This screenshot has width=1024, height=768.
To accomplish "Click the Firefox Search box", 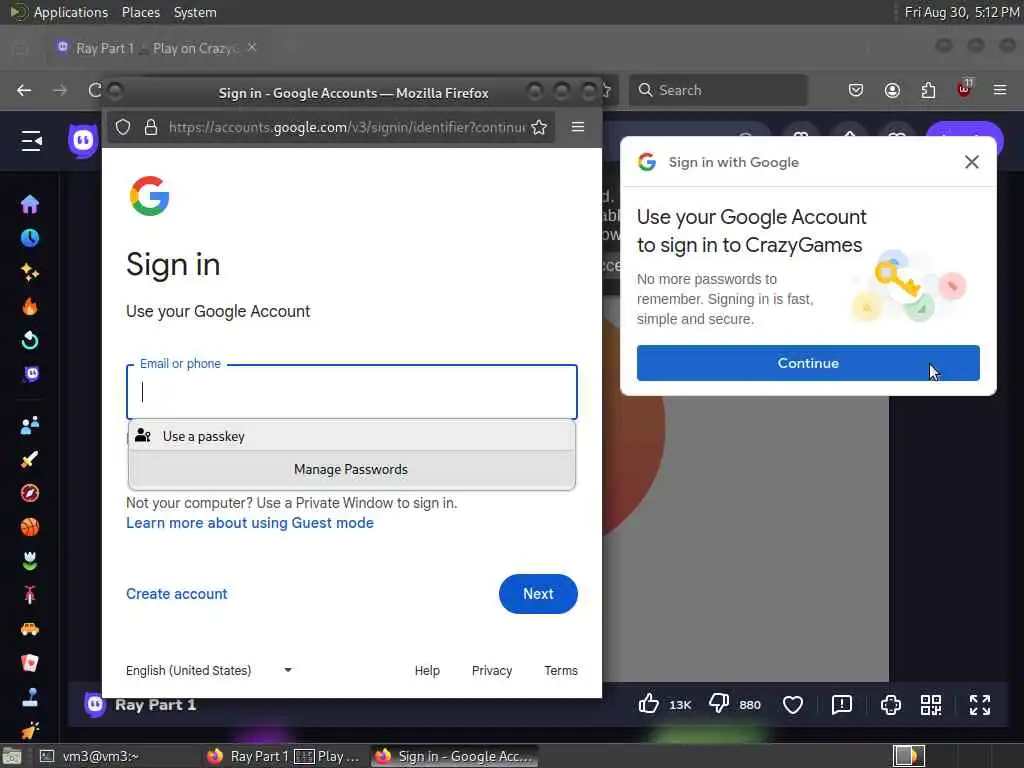I will (x=718, y=90).
